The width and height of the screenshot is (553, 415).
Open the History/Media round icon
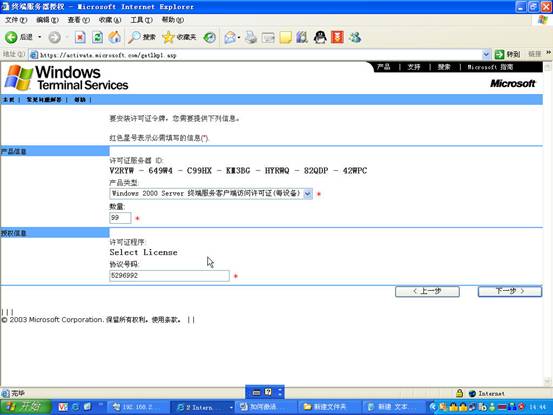click(210, 37)
